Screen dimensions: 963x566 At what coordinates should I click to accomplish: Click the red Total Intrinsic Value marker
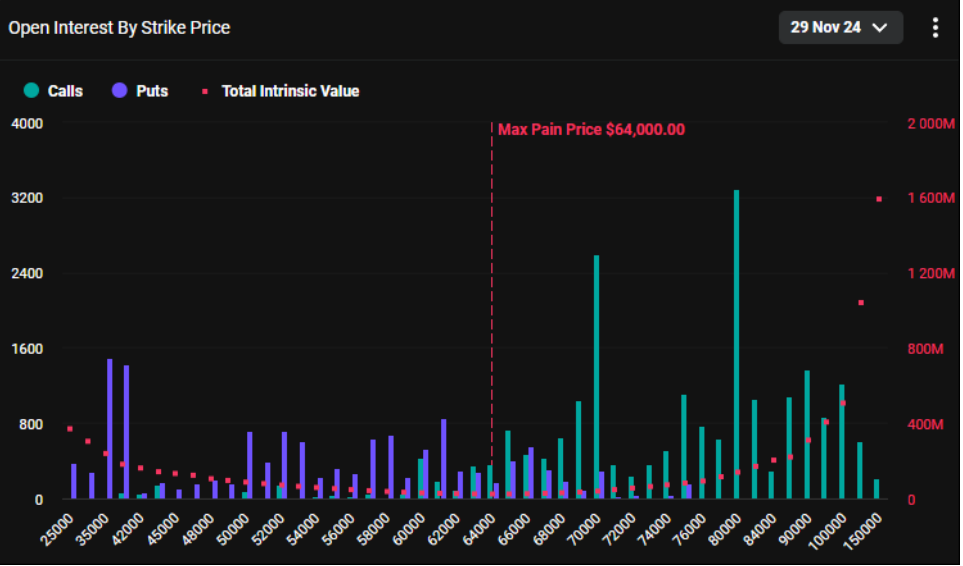click(x=205, y=91)
